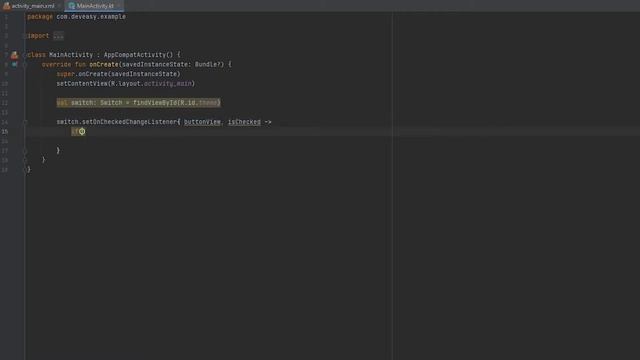Click the highlighted 'val' keyword
The image size is (640, 360).
(62, 103)
